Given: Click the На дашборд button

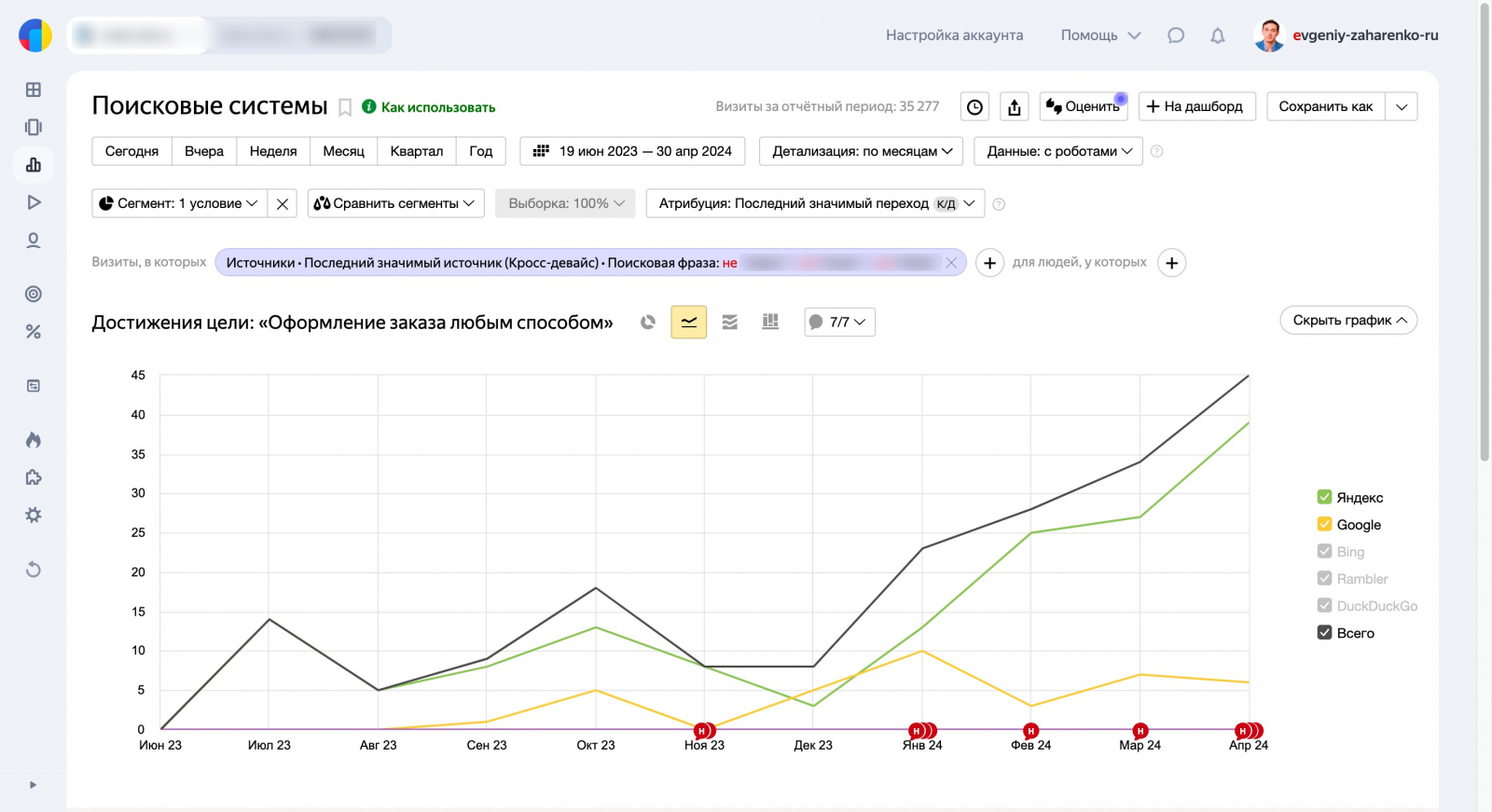Looking at the screenshot, I should click(1196, 106).
